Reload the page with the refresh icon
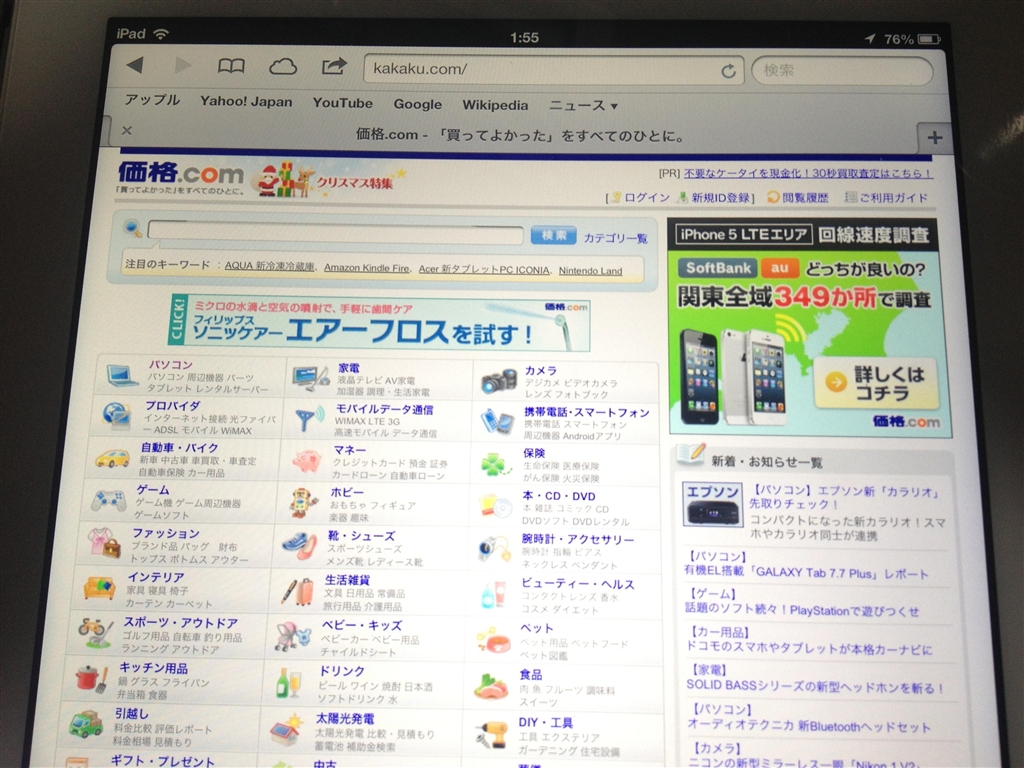1024x768 pixels. [x=728, y=70]
